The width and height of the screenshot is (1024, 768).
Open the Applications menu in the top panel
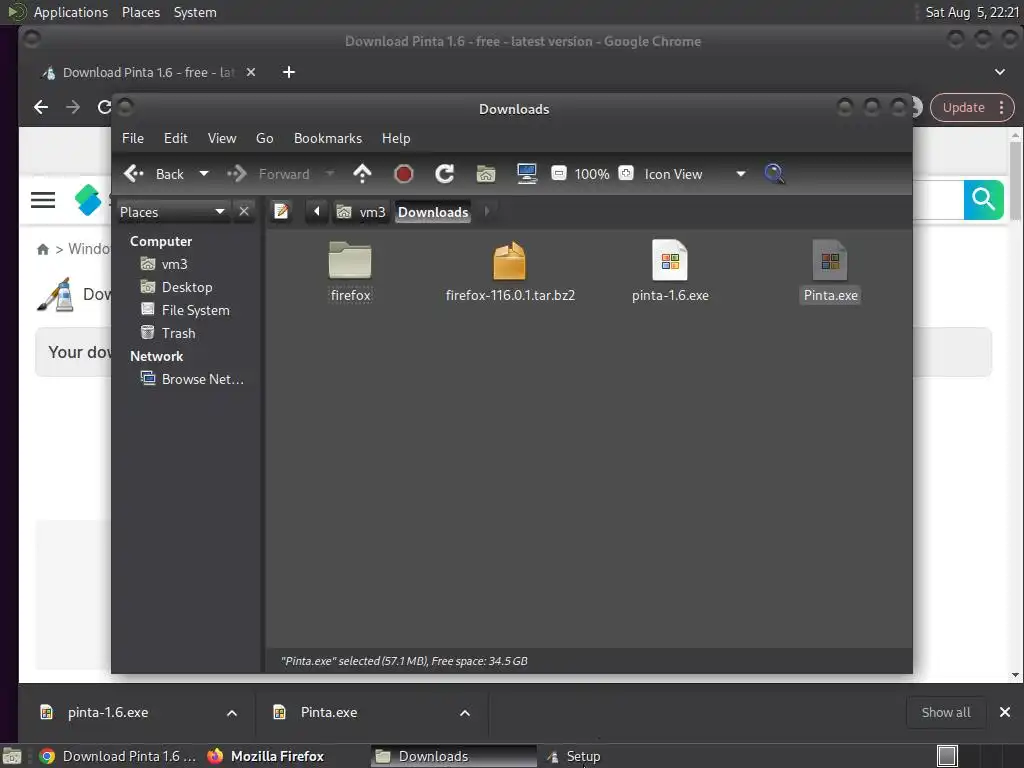coord(71,12)
